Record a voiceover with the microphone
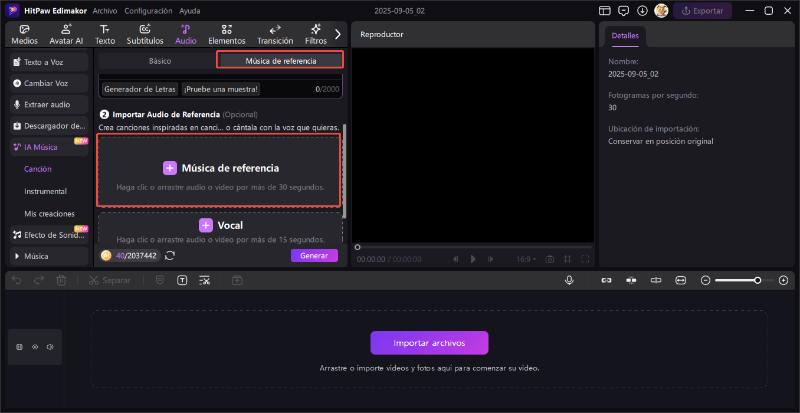The image size is (800, 413). point(569,280)
